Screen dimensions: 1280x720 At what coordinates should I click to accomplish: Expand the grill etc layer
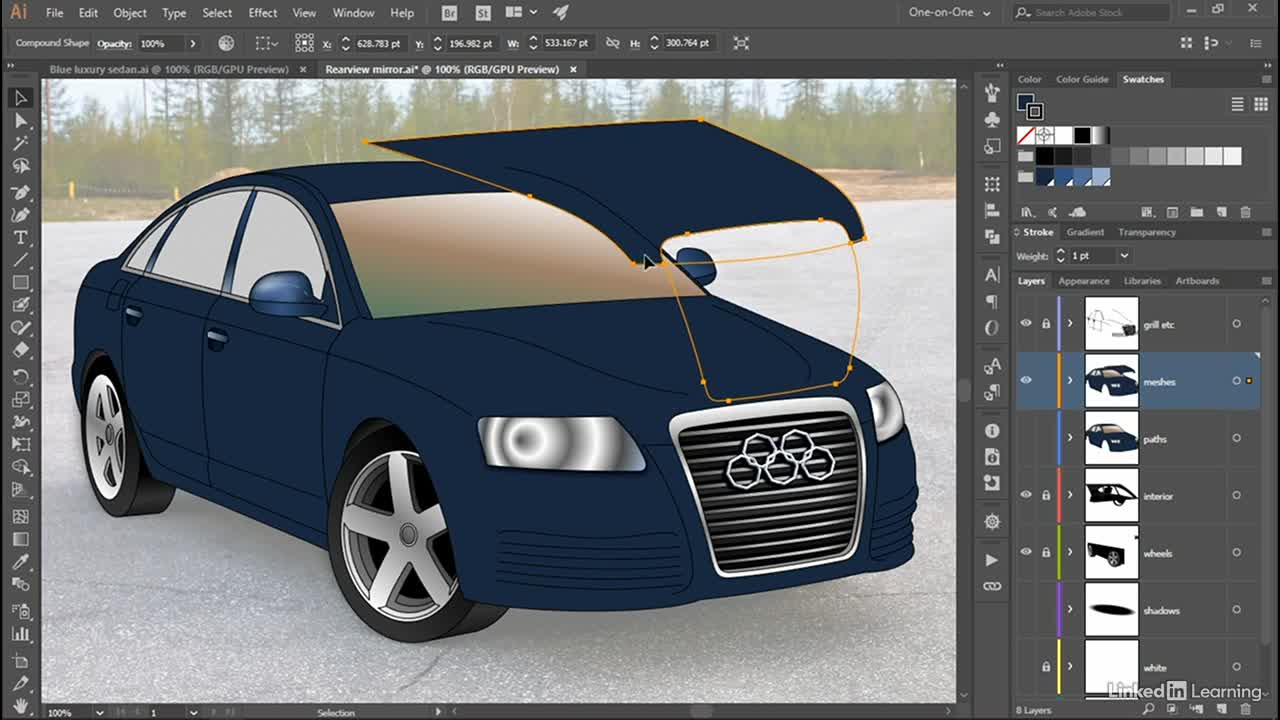[x=1070, y=324]
